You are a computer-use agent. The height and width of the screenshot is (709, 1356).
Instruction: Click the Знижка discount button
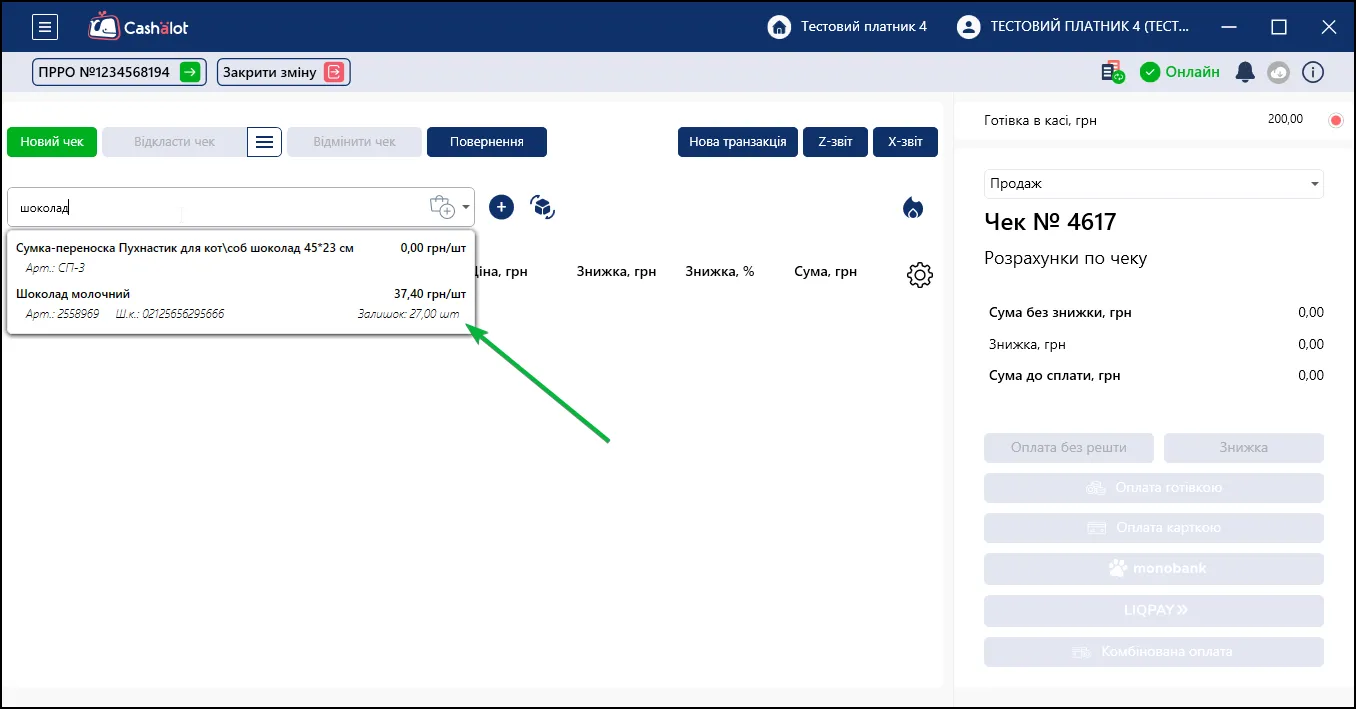point(1244,447)
